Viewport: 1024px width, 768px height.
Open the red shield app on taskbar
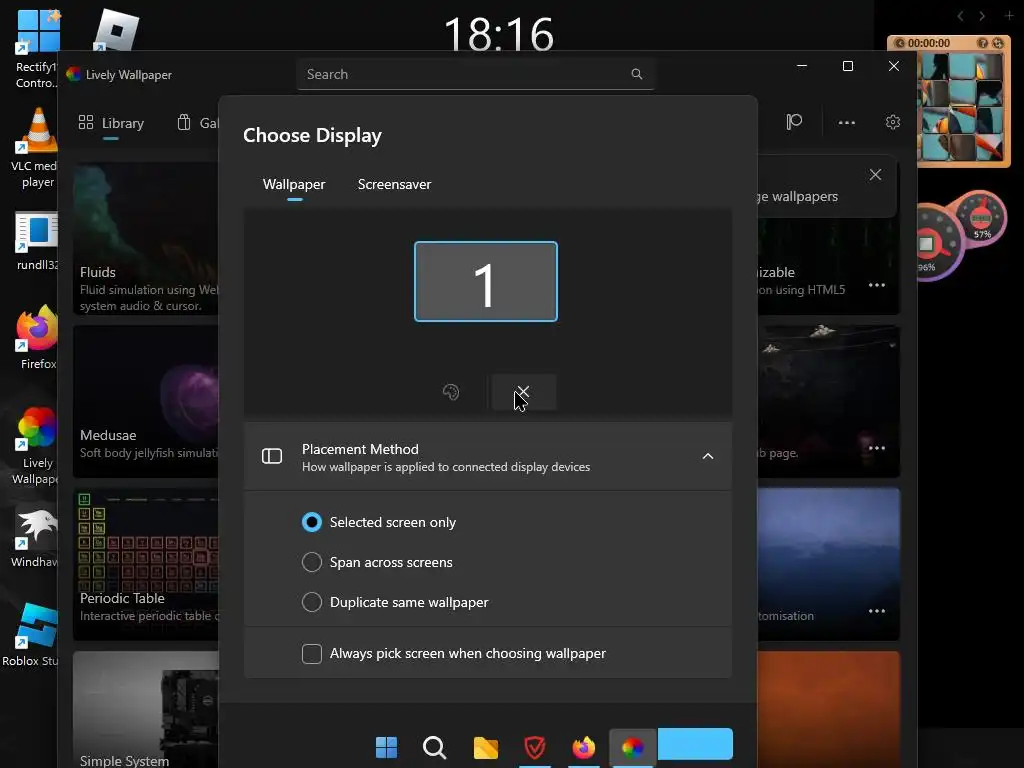[535, 747]
